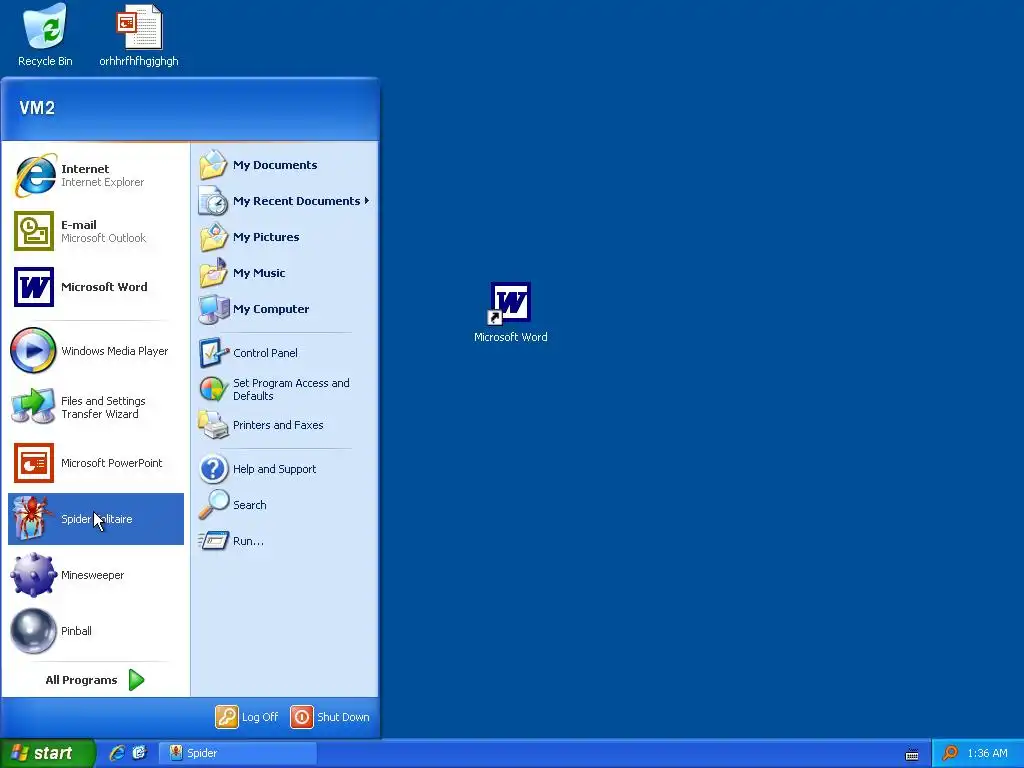The image size is (1024, 768).
Task: Click the start button
Action: pos(48,753)
